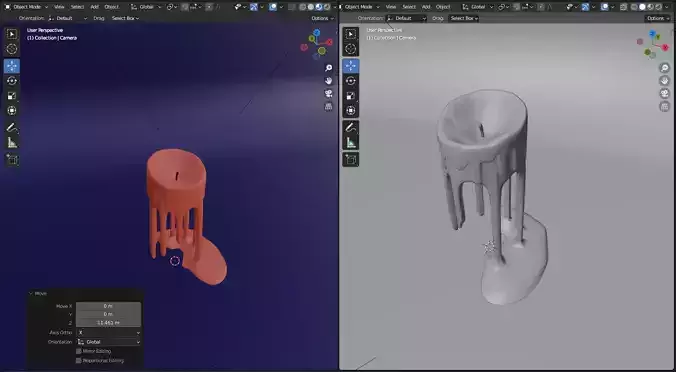Enable the Proportional Editing checkbox
Screen dimensions: 676x372
click(x=78, y=361)
